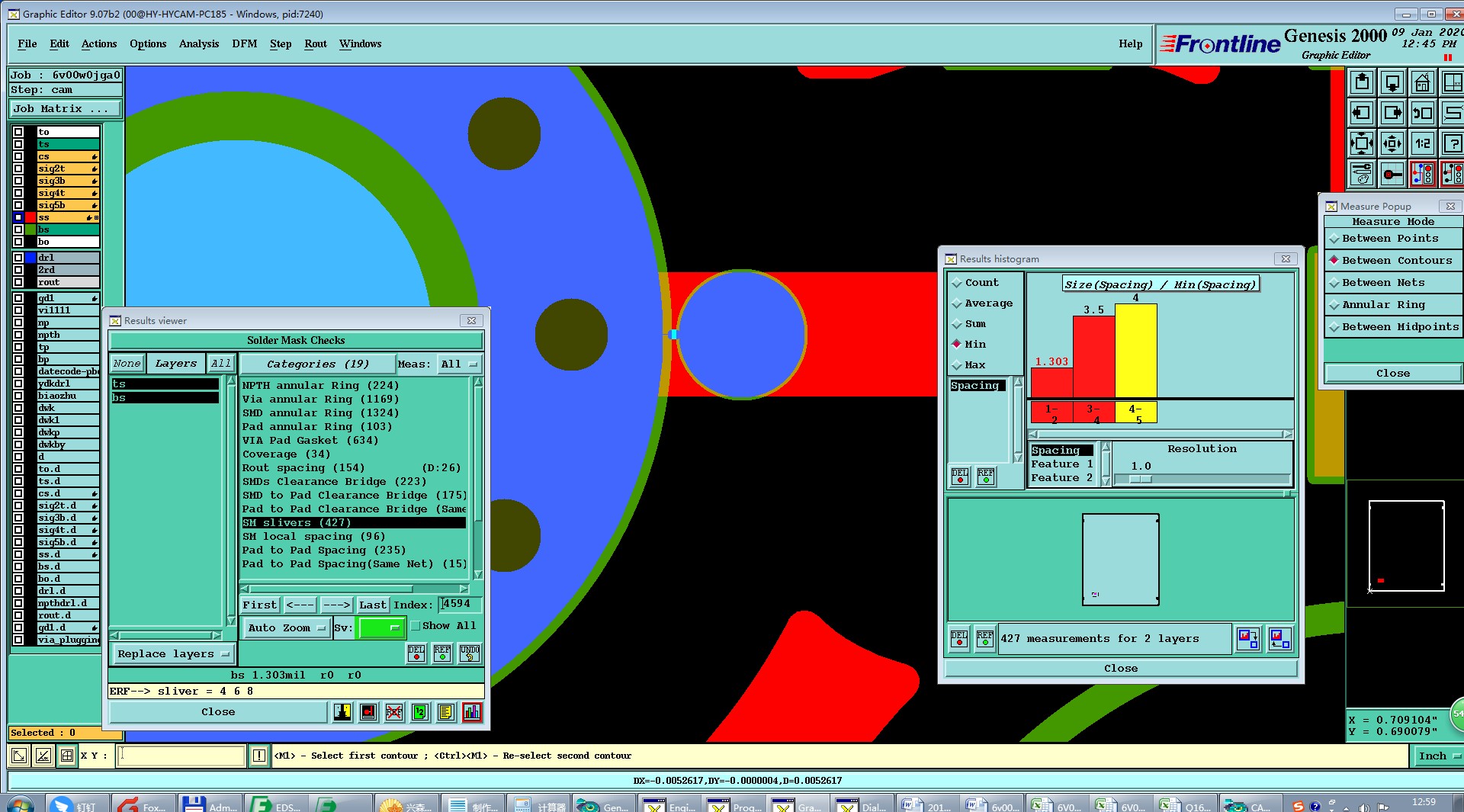Click the Index input field
The image size is (1464, 812).
[461, 605]
